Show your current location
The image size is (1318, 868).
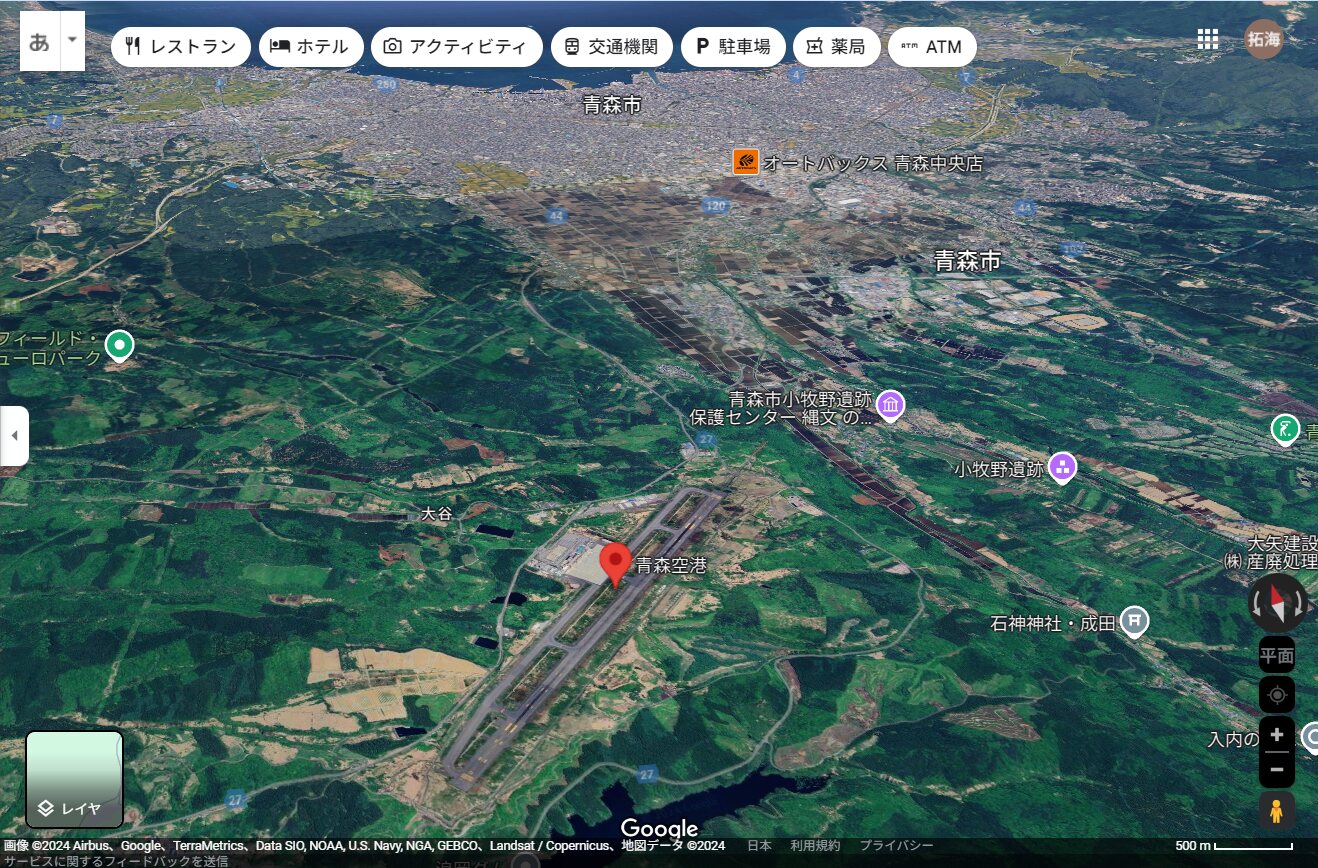1276,694
